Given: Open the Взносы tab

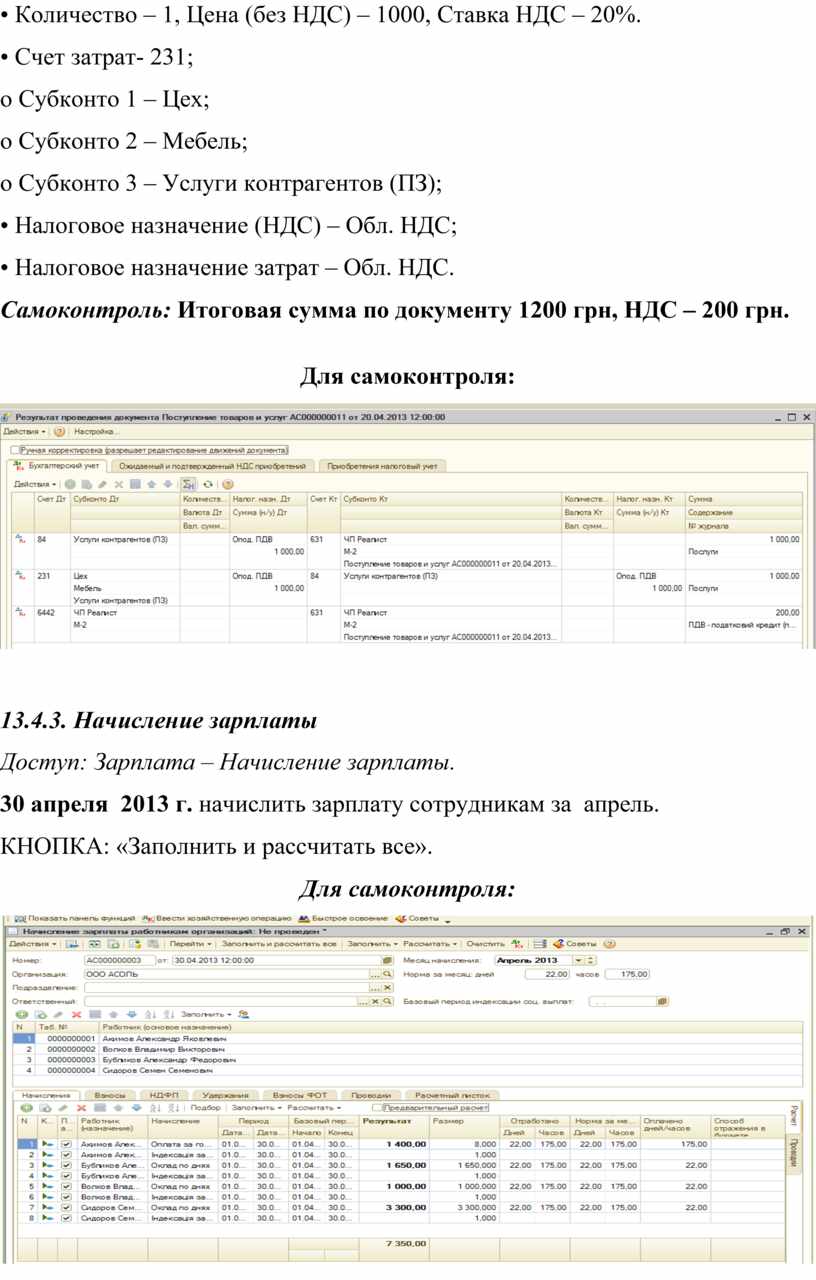Looking at the screenshot, I should [111, 1096].
